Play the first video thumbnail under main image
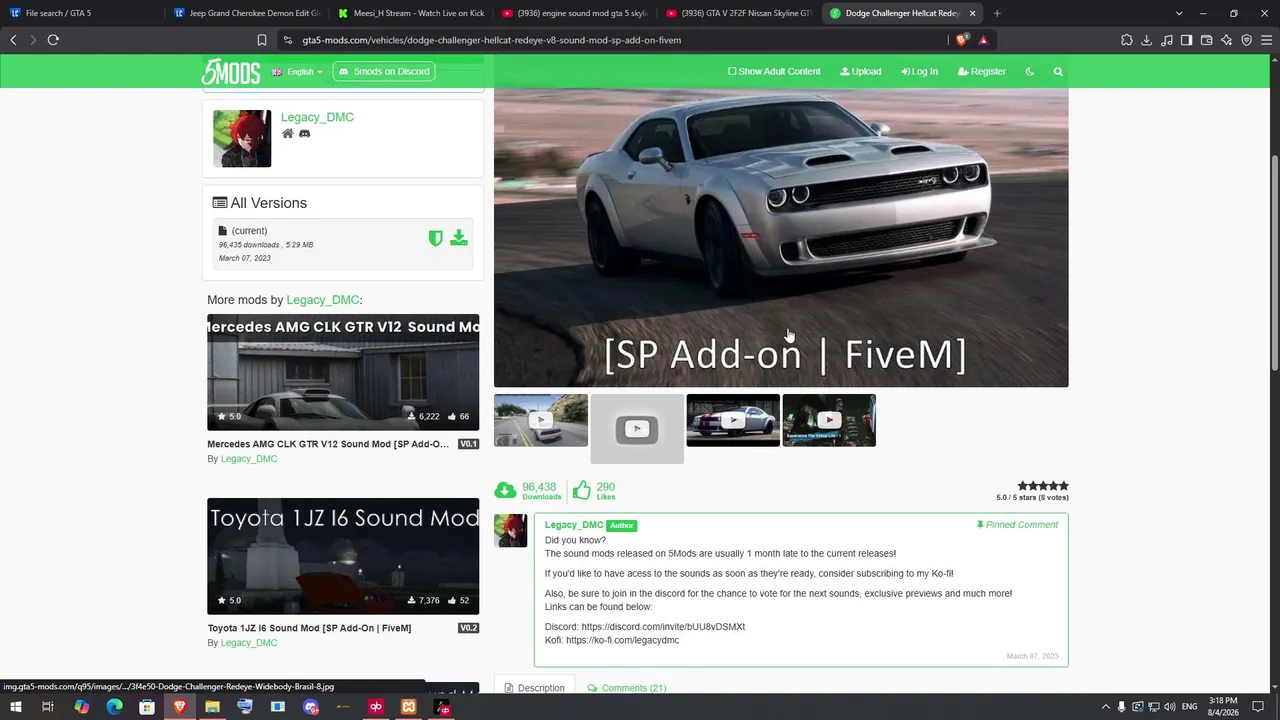The height and width of the screenshot is (720, 1280). [541, 420]
